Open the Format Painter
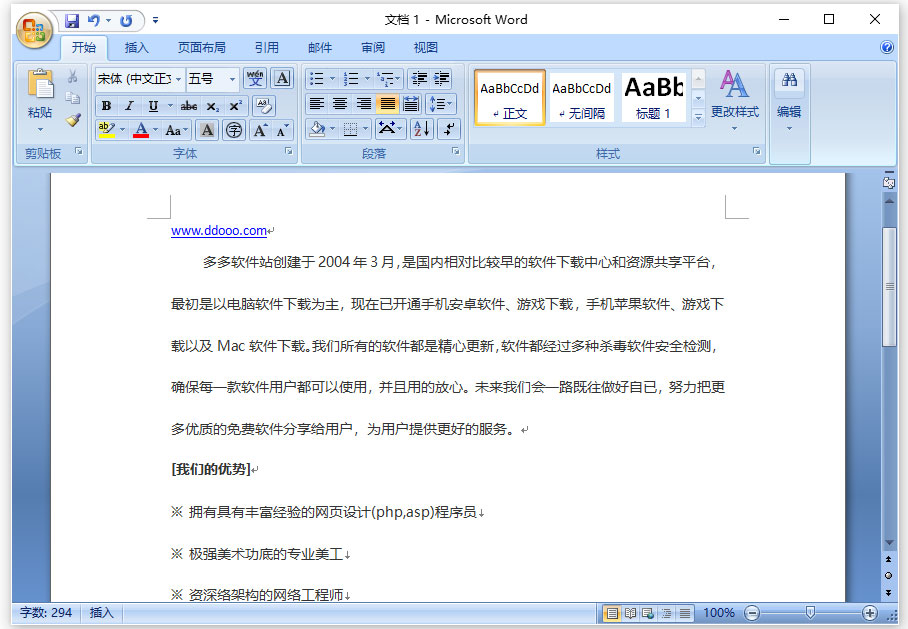Viewport: 908px width, 629px height. [73, 120]
